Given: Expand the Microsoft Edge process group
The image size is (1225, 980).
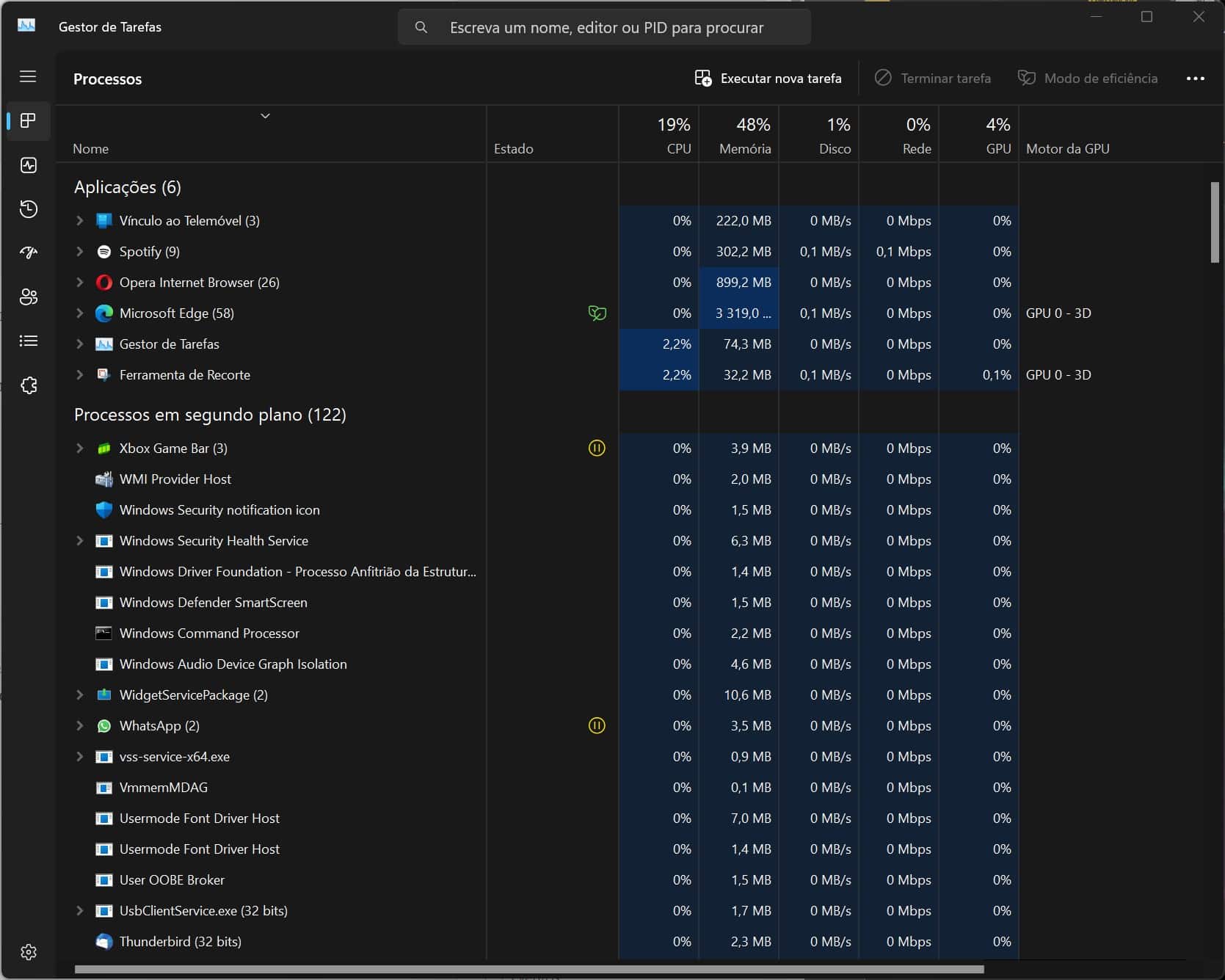Looking at the screenshot, I should [x=80, y=313].
